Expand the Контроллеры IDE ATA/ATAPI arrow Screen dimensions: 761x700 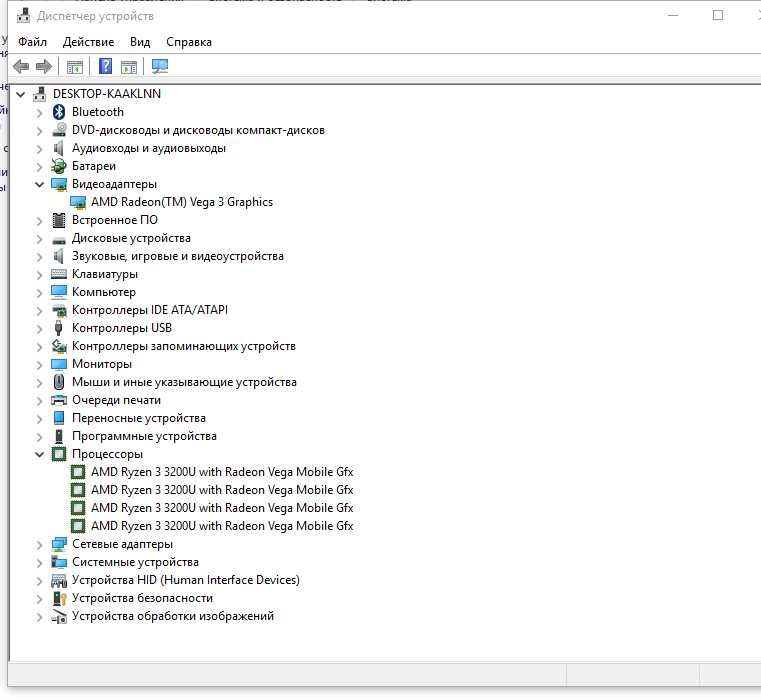click(39, 311)
